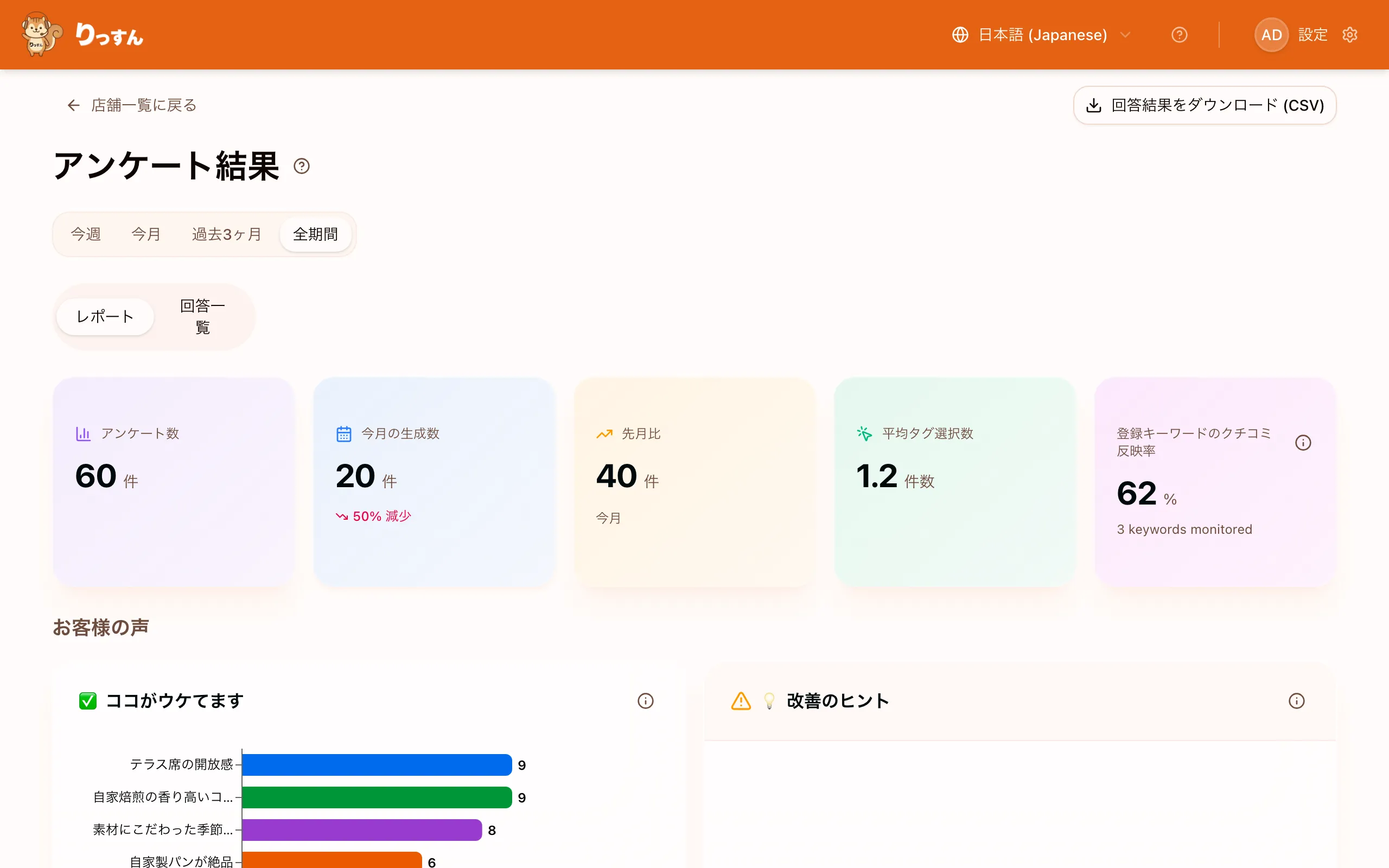Click the globe language icon
Viewport: 1389px width, 868px height.
(960, 35)
